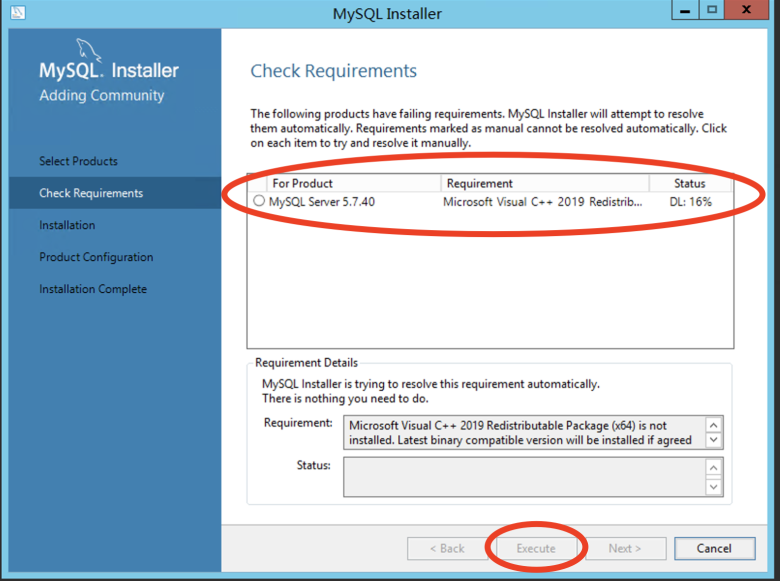Click the Execute button
This screenshot has height=581, width=780.
[536, 548]
